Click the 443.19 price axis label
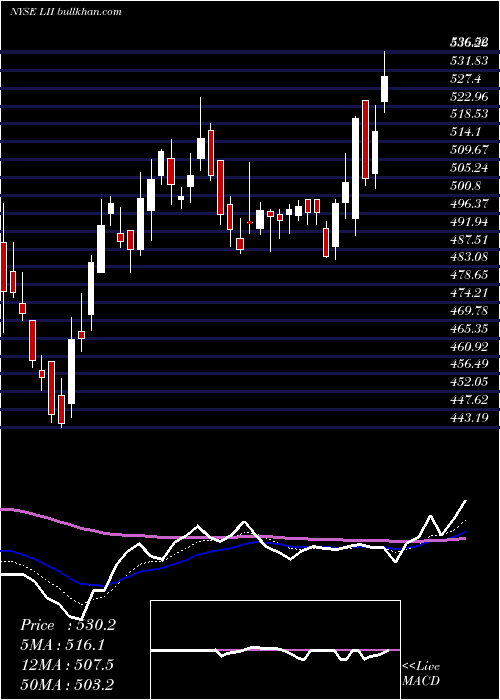Screen dimensions: 500x700 469,418
